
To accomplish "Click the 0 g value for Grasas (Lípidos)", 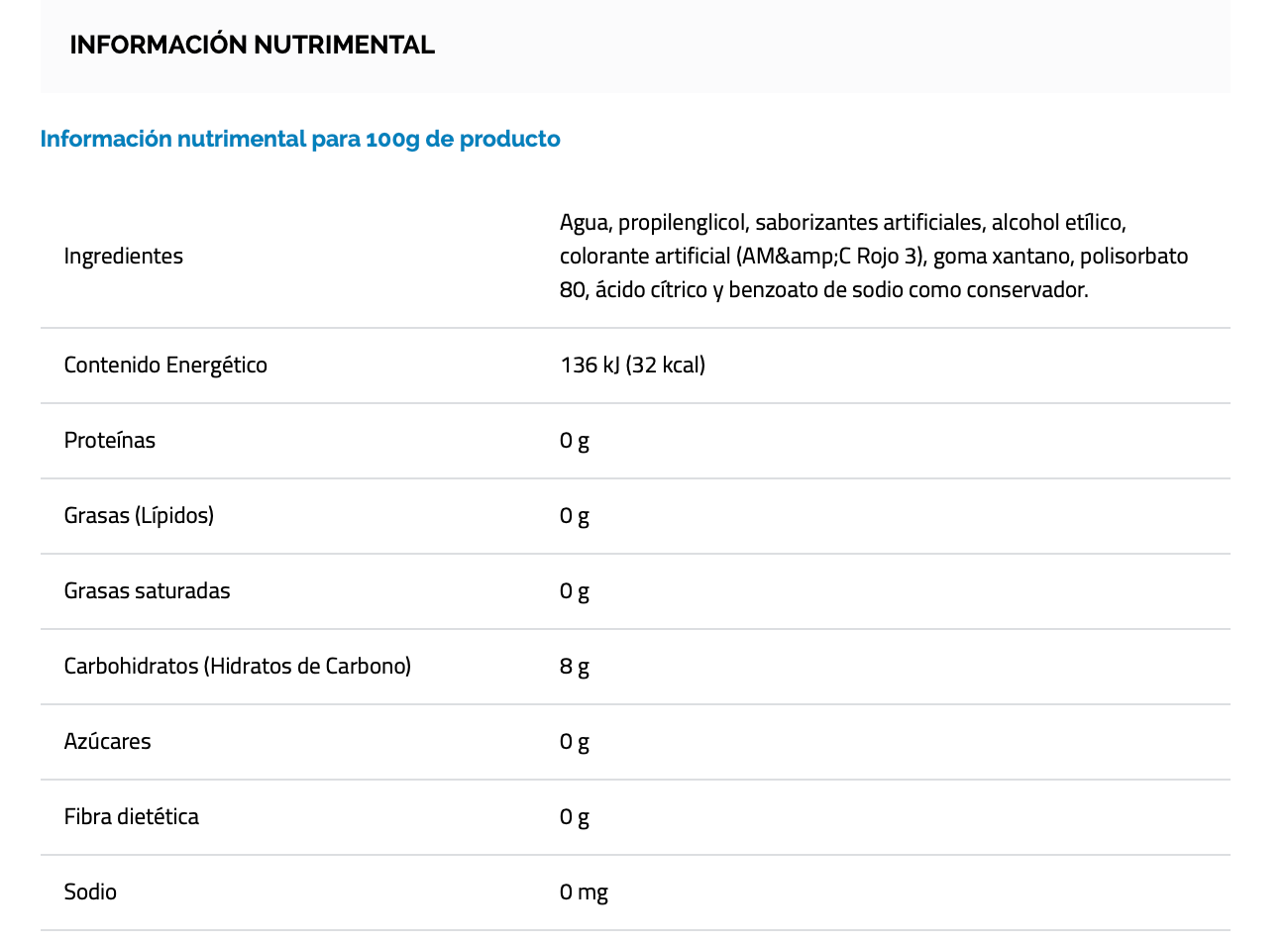I will 575,515.
